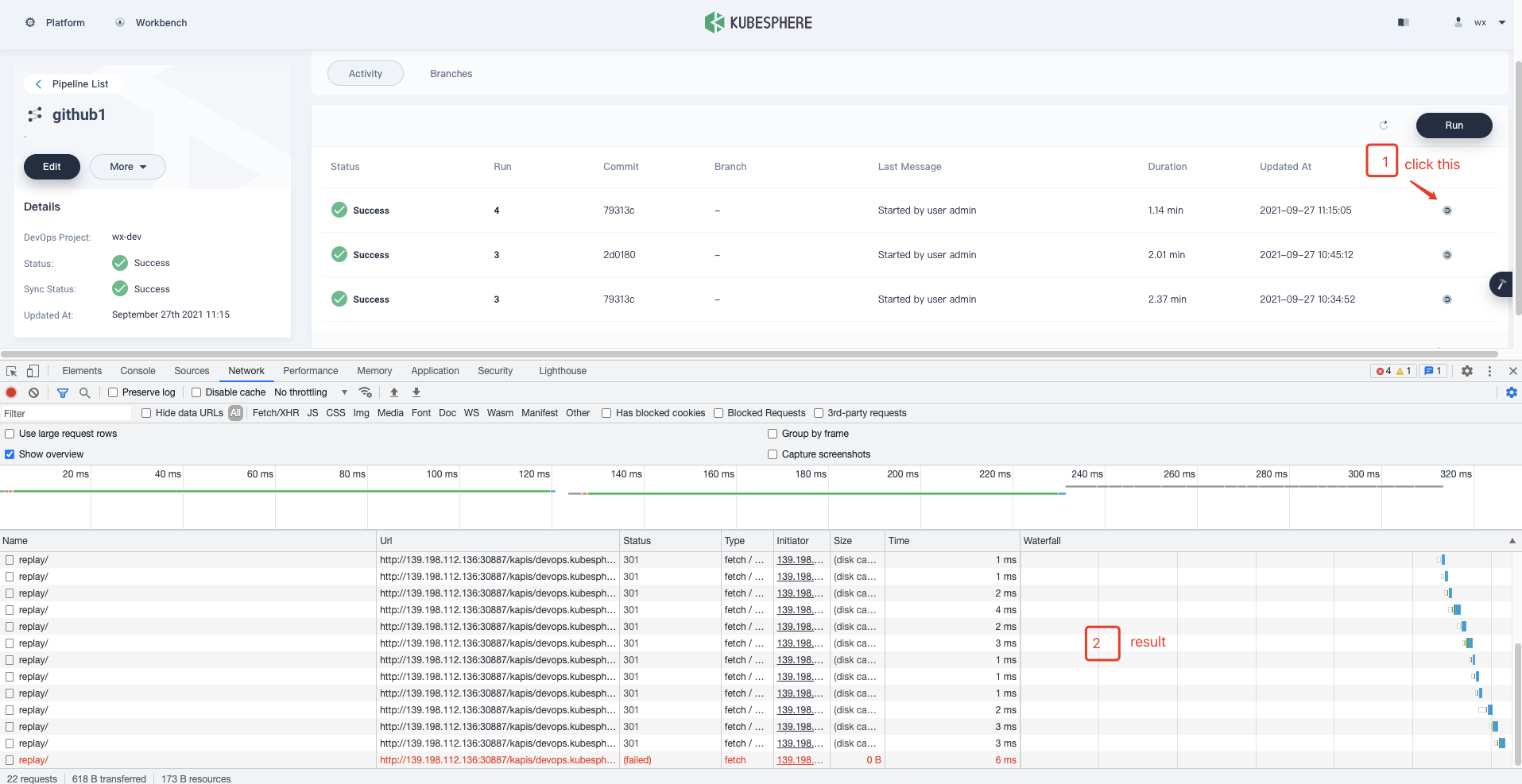The height and width of the screenshot is (784, 1522).
Task: Enable the Disable cache checkbox
Action: [x=196, y=392]
